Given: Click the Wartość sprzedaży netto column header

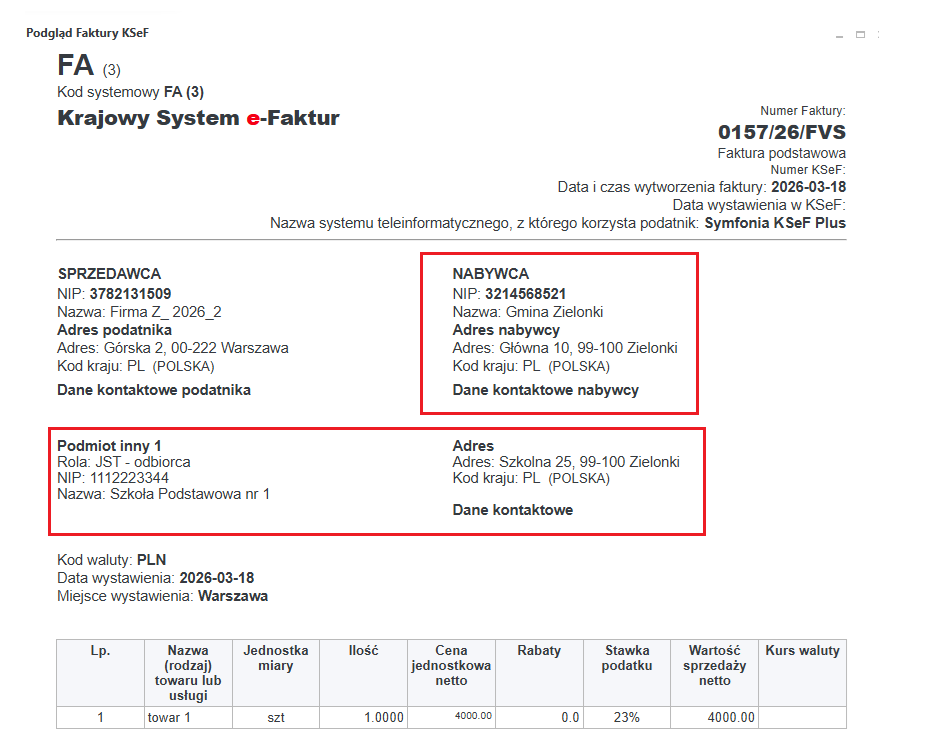Looking at the screenshot, I should (716, 665).
